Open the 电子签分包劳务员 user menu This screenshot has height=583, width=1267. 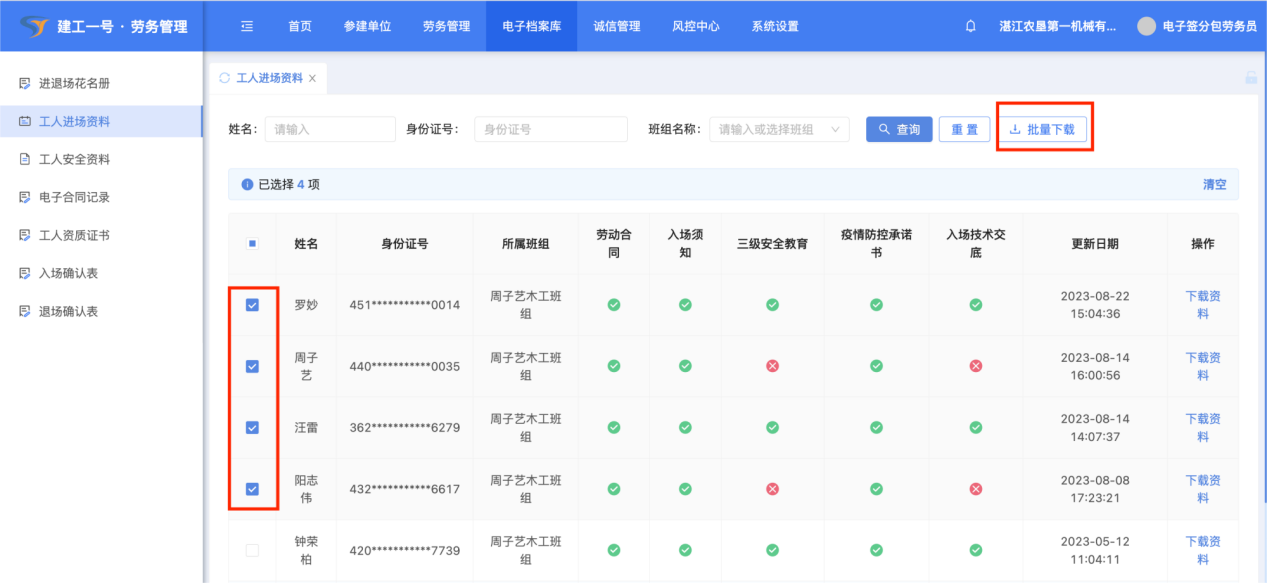tap(1209, 26)
